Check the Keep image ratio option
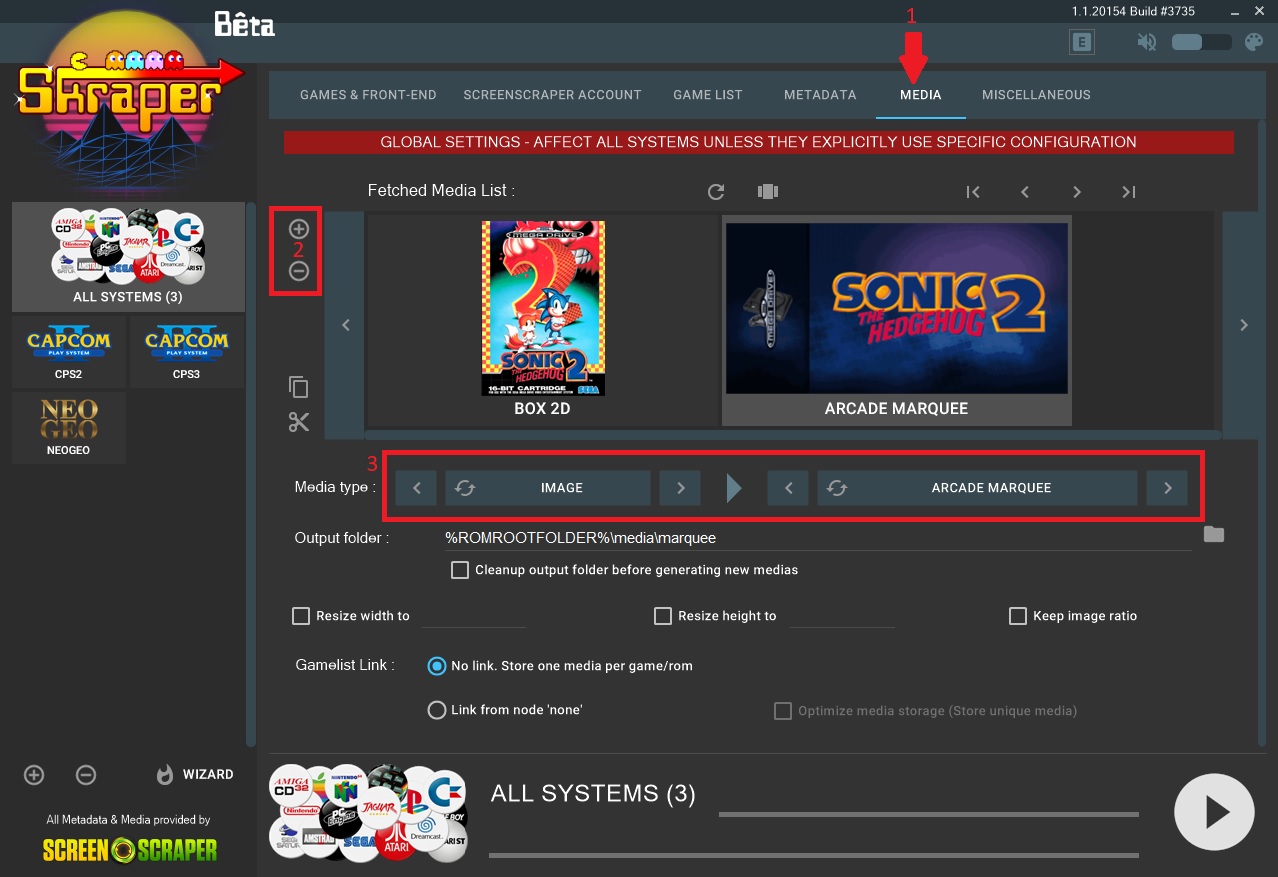The width and height of the screenshot is (1278, 877). pos(1017,616)
